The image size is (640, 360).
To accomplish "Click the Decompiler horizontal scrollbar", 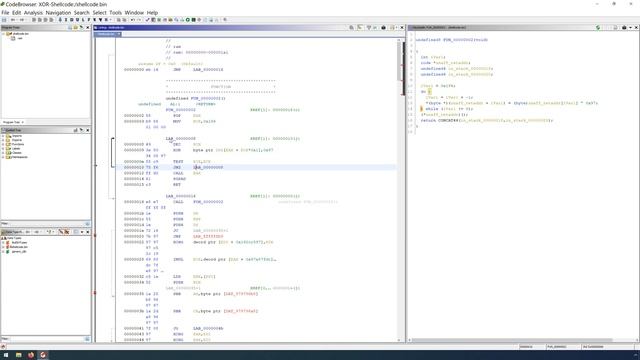I will (x=512, y=340).
